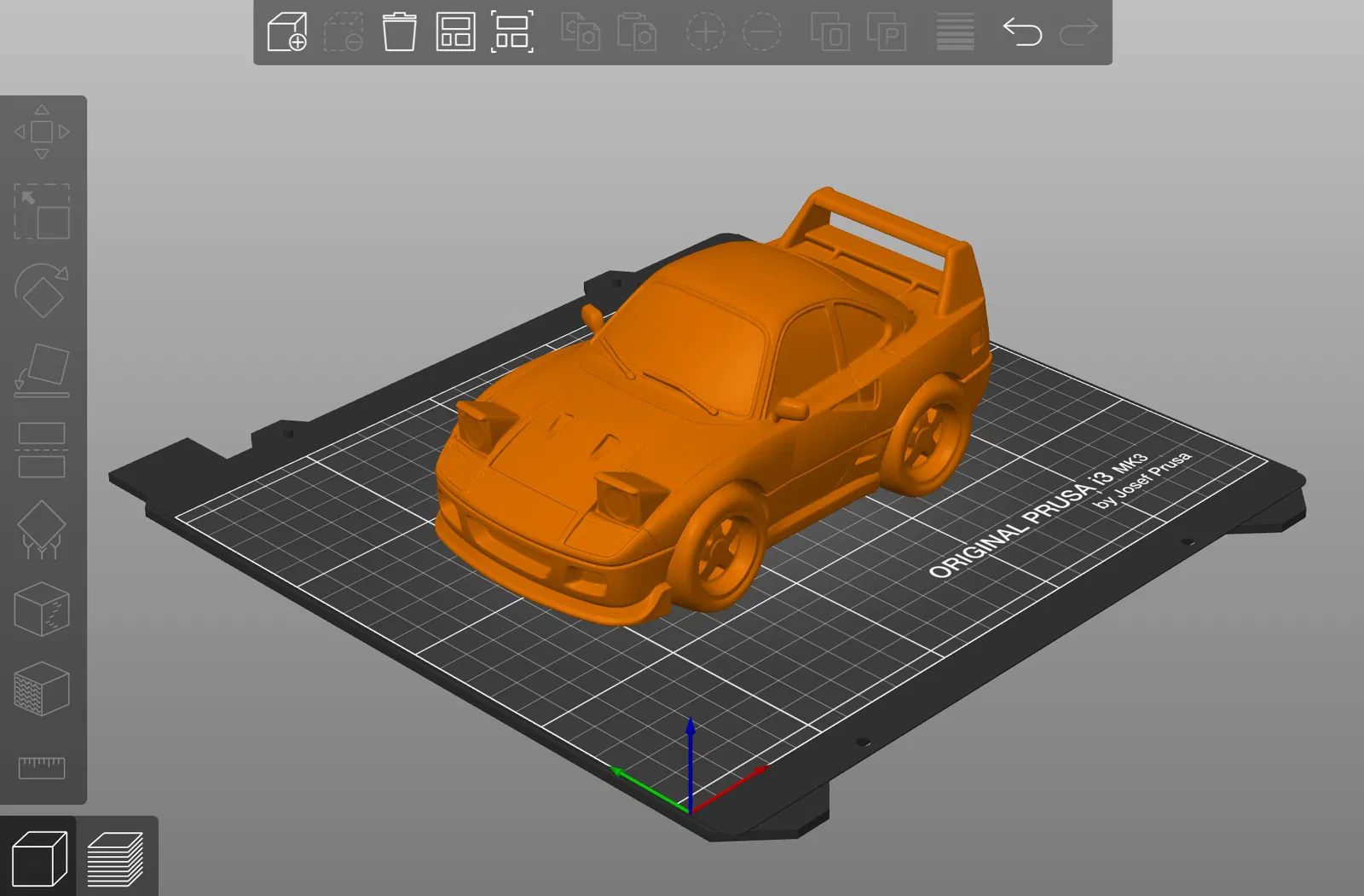Arrange all objects on the bed

455,32
